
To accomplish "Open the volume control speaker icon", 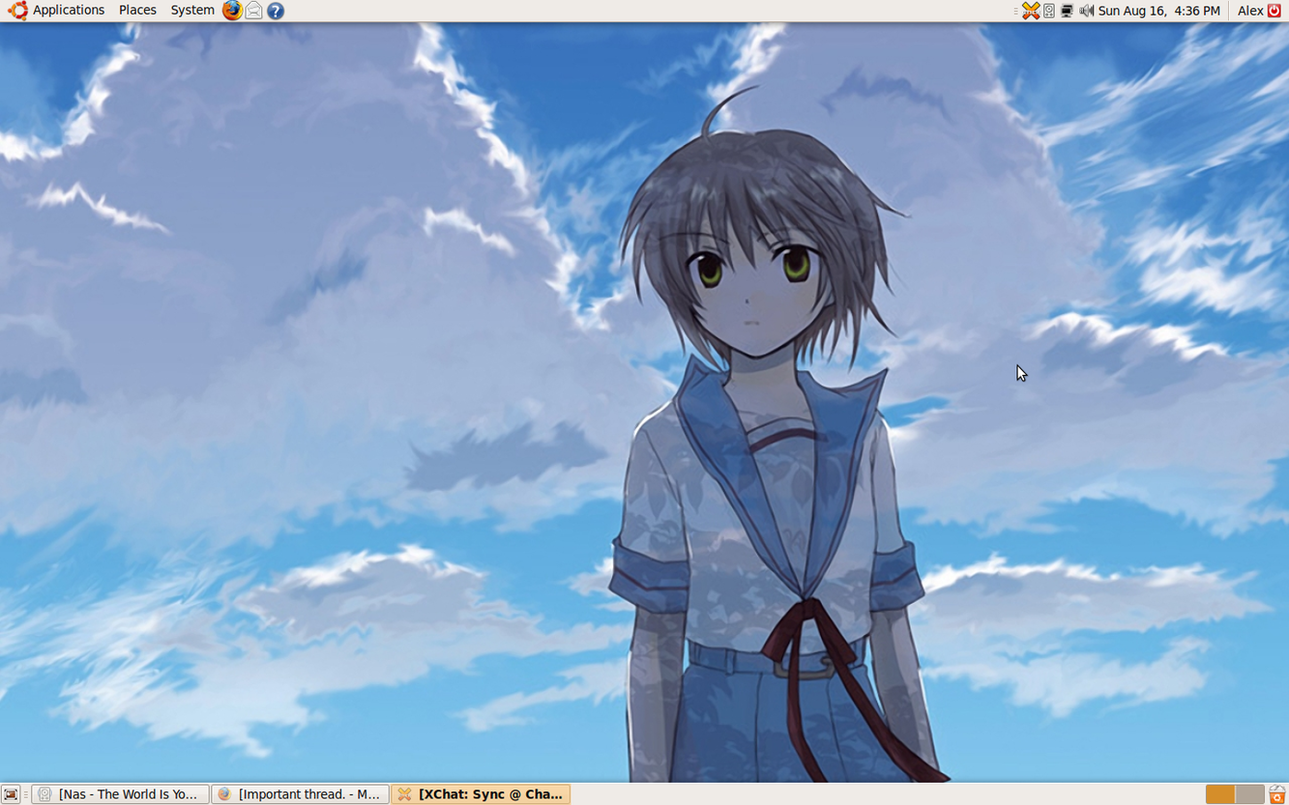I will pyautogui.click(x=1086, y=11).
